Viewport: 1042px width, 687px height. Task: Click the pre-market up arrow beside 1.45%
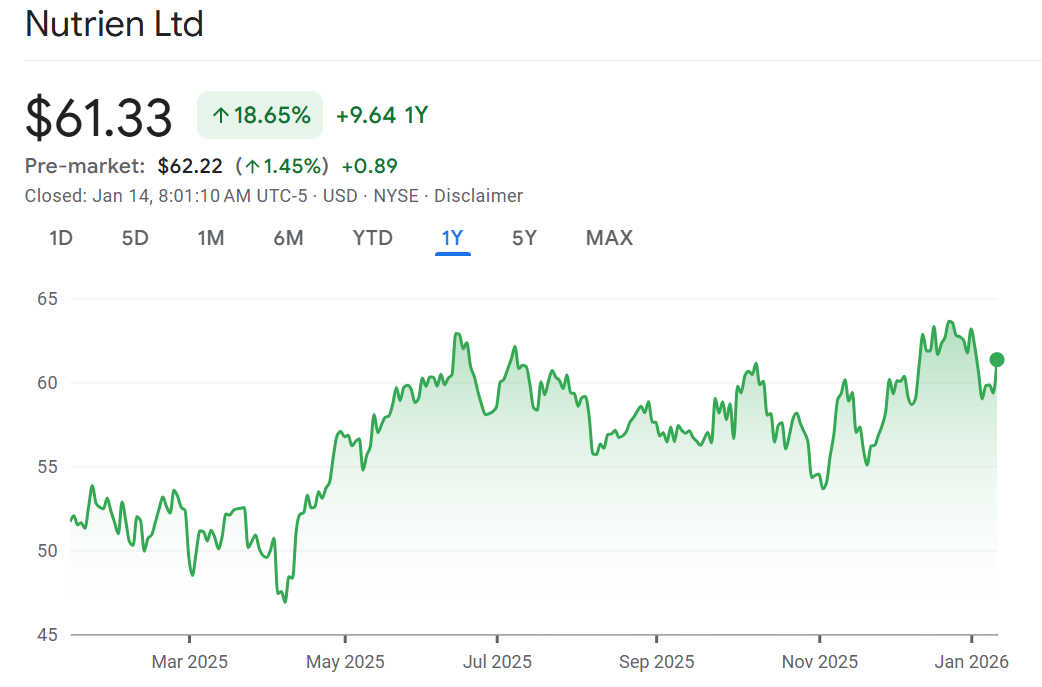pos(253,166)
